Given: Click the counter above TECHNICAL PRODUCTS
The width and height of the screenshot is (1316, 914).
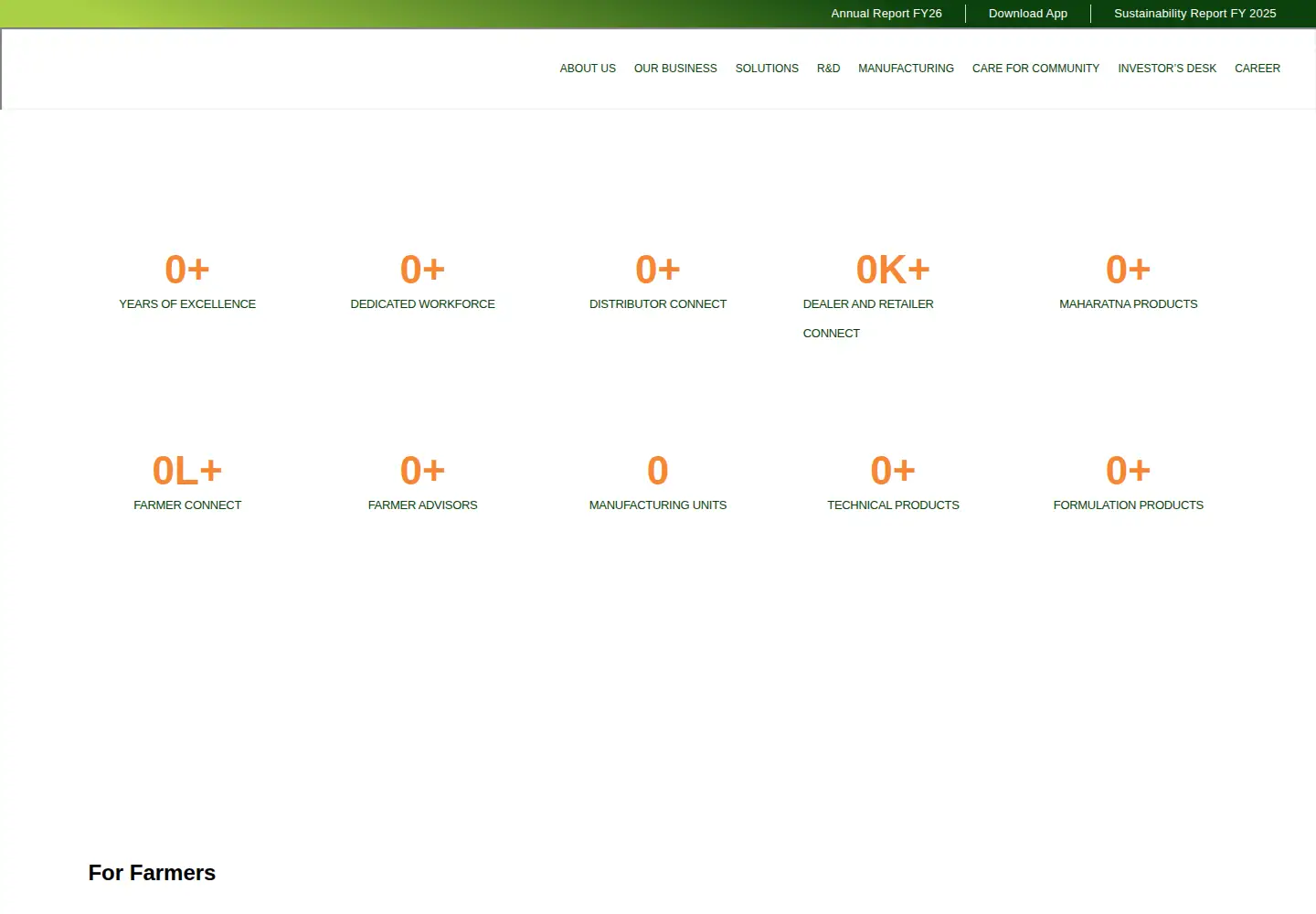Looking at the screenshot, I should pyautogui.click(x=893, y=471).
